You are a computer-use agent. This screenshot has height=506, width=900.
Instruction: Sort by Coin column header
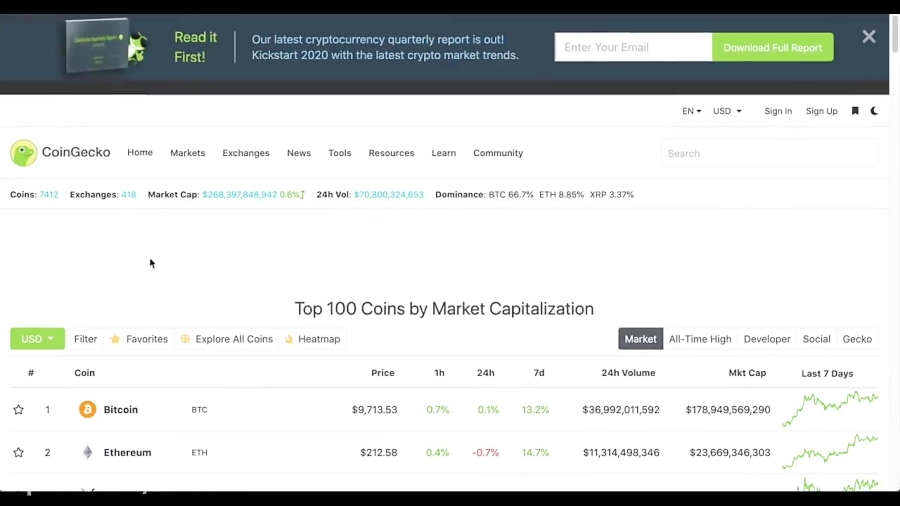pyautogui.click(x=84, y=373)
